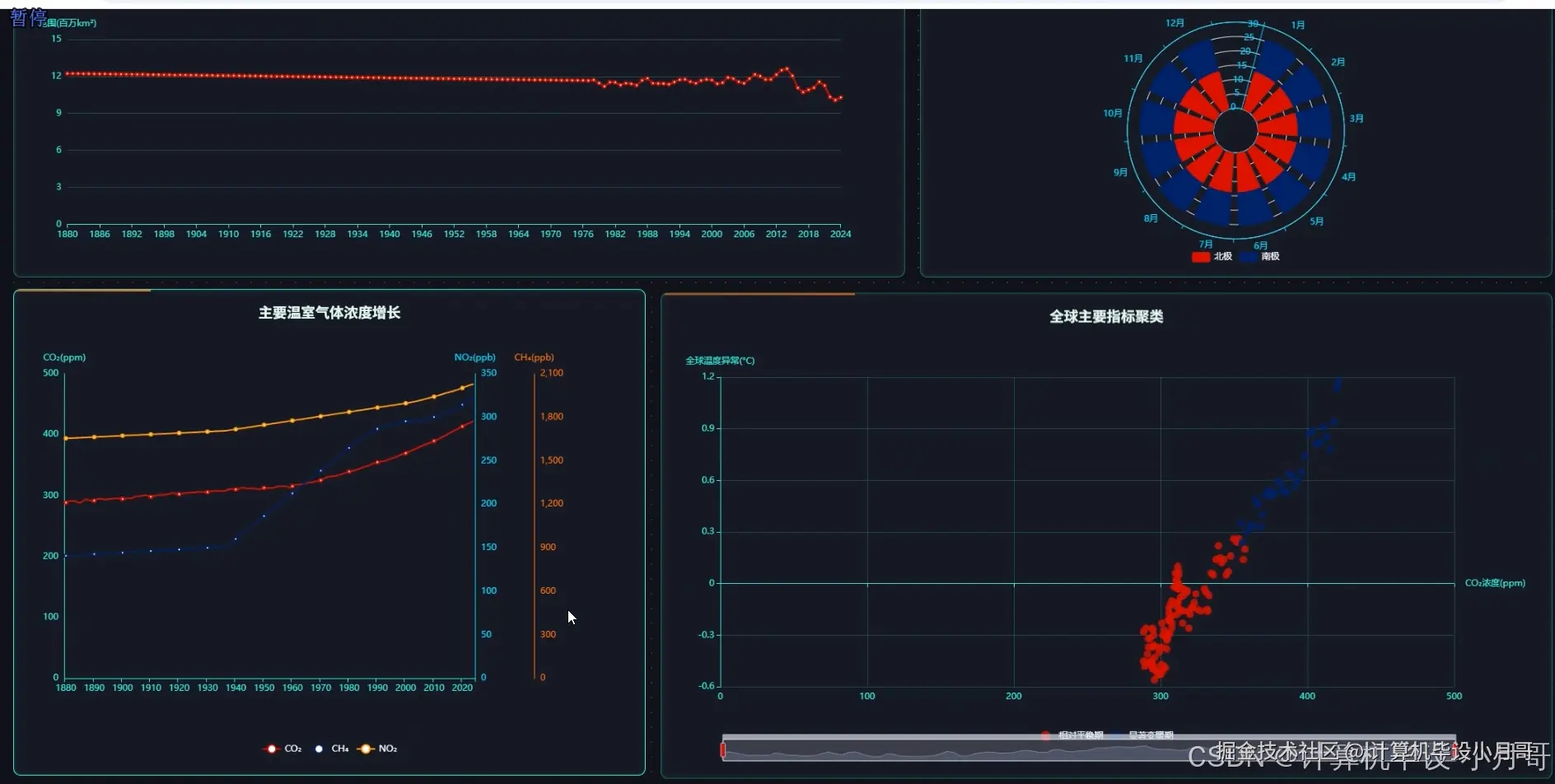1555x784 pixels.
Task: Toggle the 南极 legend series in the polar chart
Action: pyautogui.click(x=1260, y=257)
